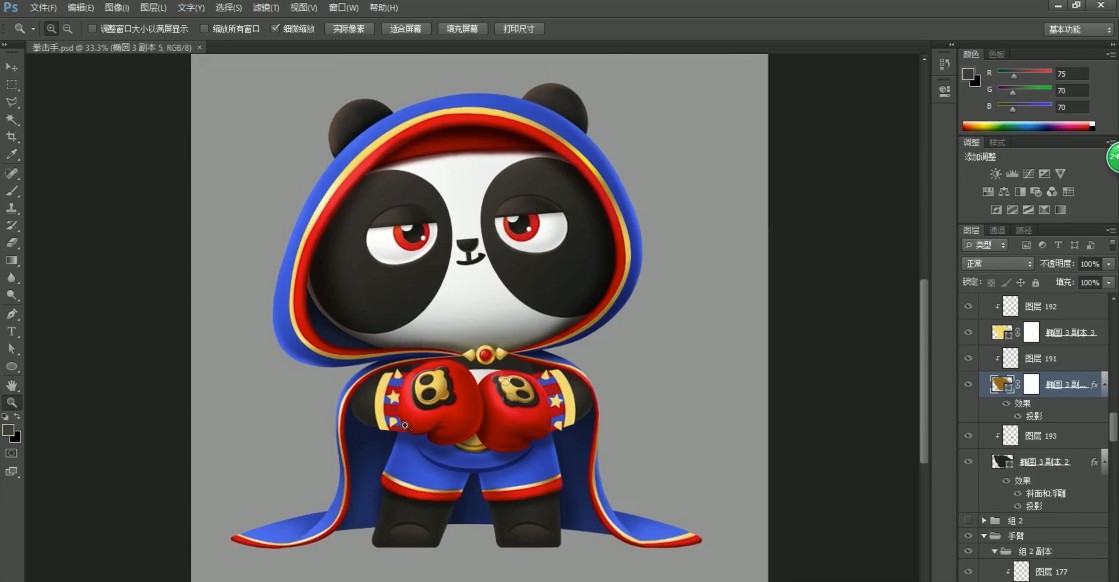The height and width of the screenshot is (582, 1119).
Task: Click the 实际像素 actual pixels button
Action: [x=349, y=29]
